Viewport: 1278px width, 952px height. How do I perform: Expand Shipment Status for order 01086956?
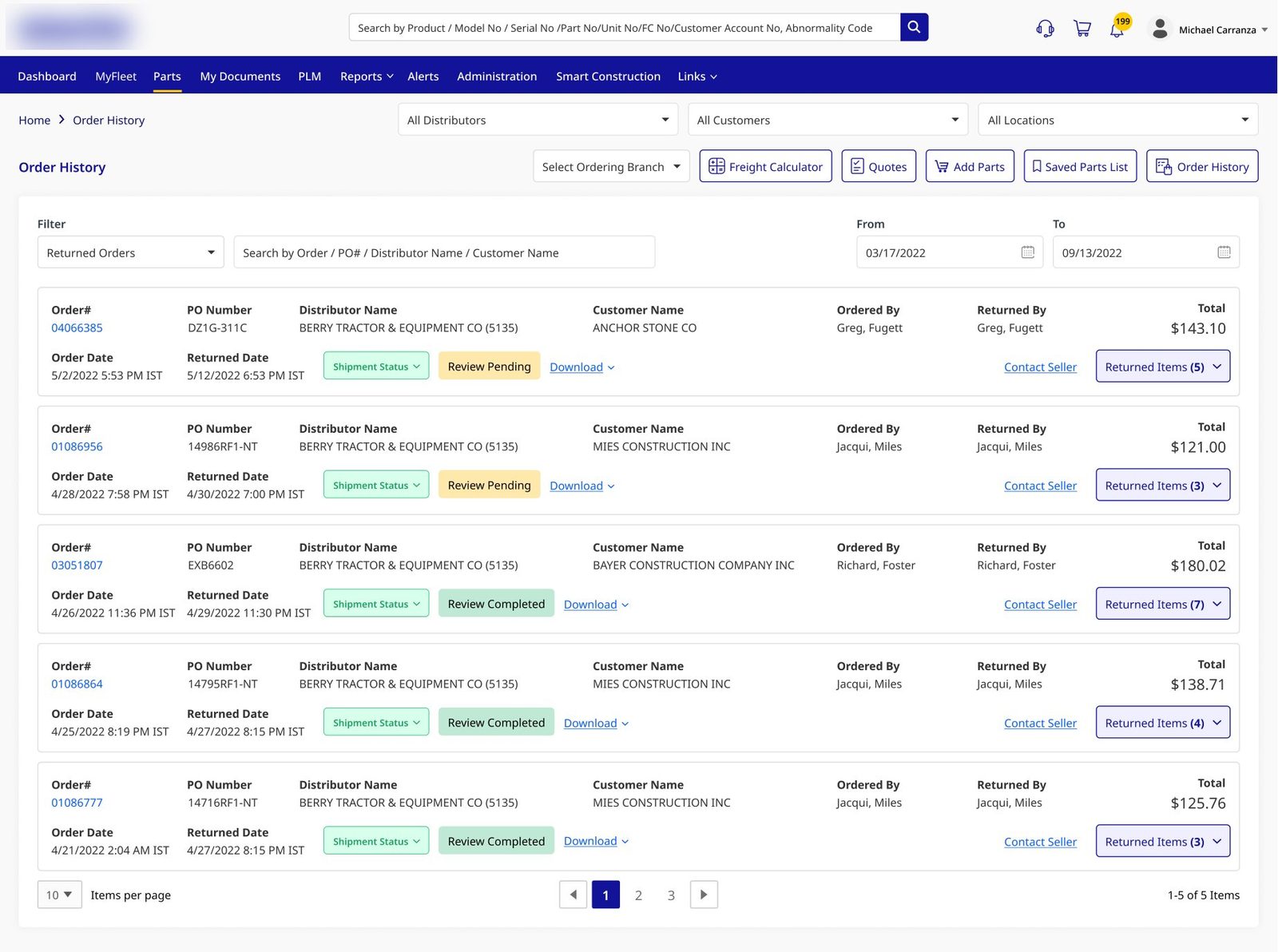point(376,485)
